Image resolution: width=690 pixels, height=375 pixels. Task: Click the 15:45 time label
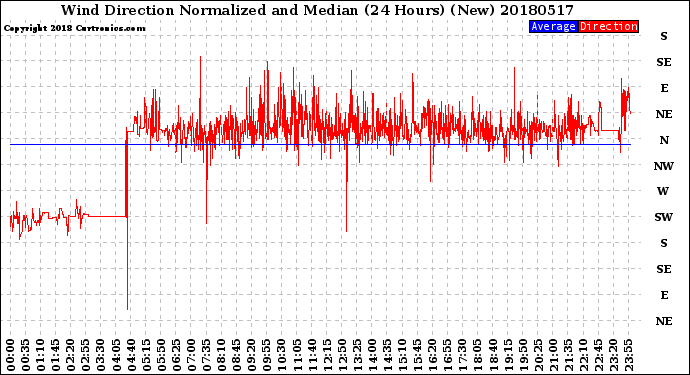click(x=418, y=355)
